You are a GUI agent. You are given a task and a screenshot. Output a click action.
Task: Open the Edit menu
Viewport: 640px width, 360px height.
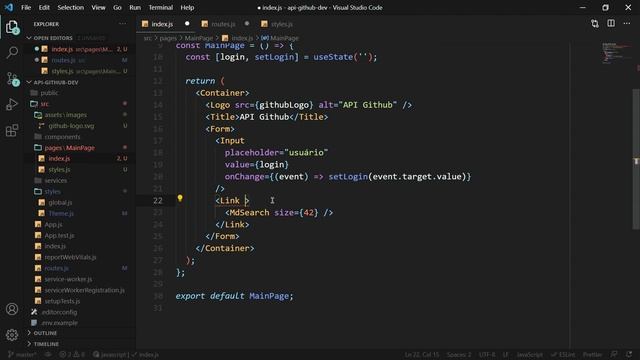pyautogui.click(x=44, y=7)
